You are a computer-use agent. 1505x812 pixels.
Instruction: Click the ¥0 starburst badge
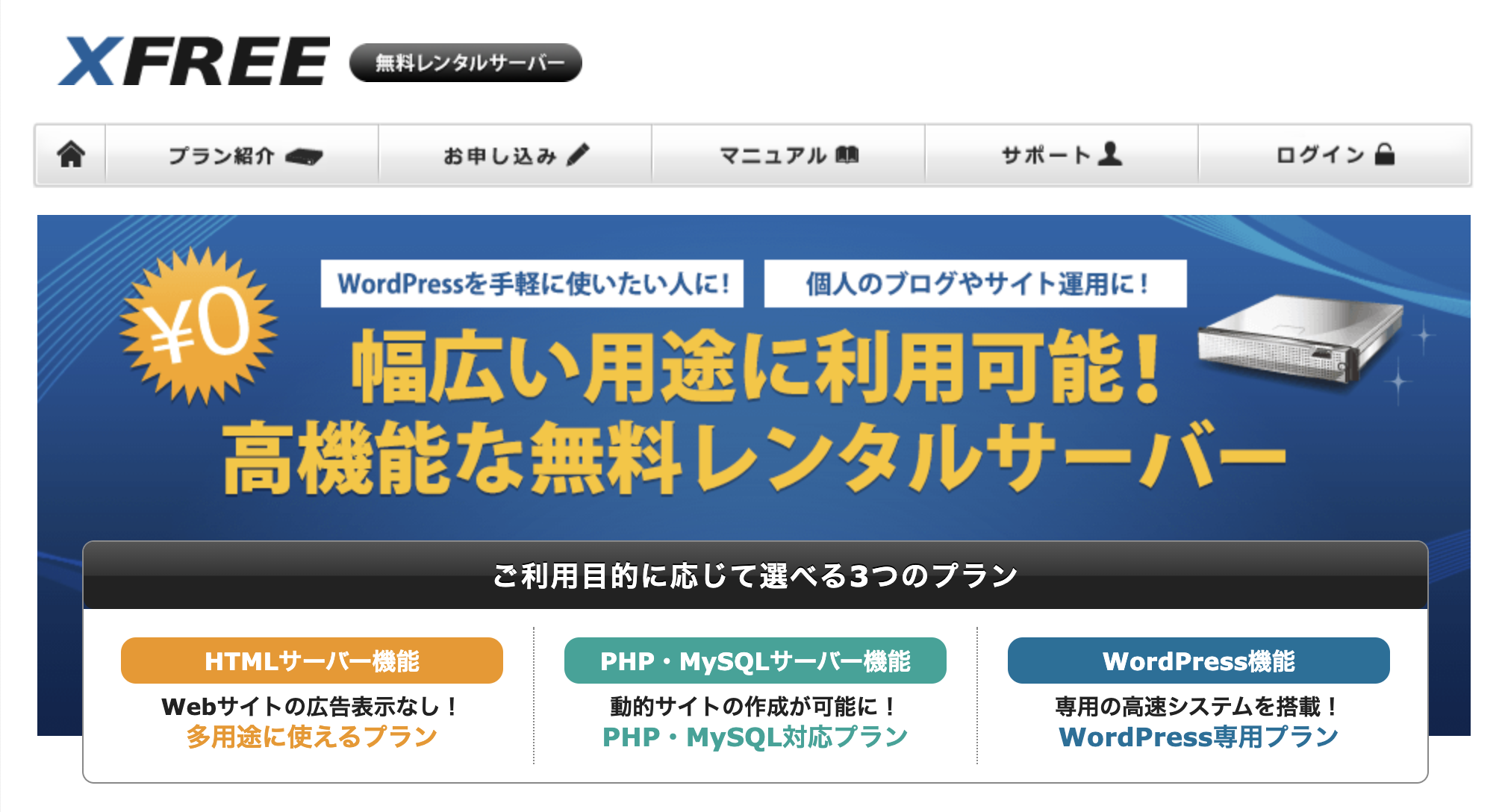[199, 326]
